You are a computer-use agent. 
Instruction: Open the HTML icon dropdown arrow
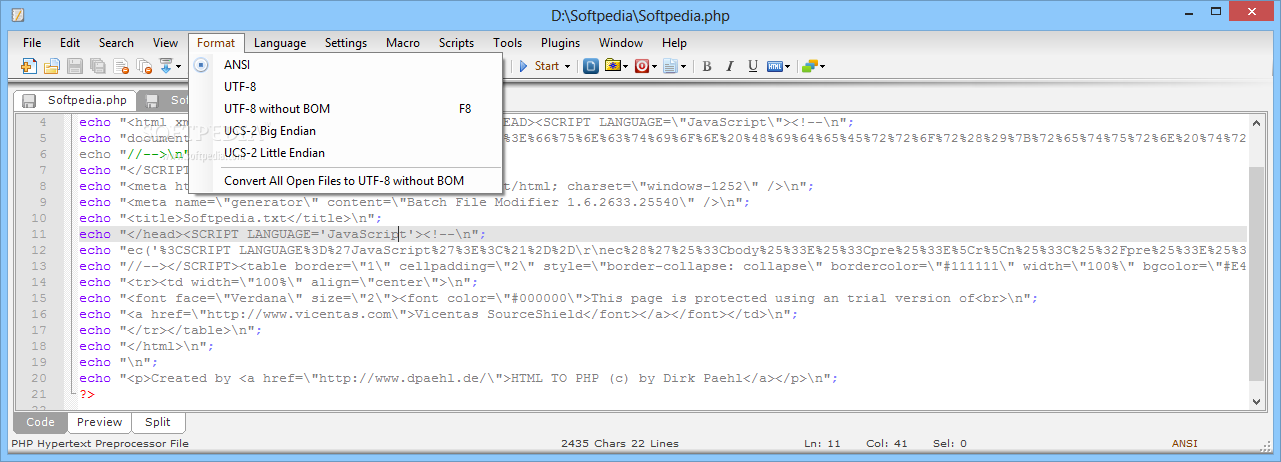point(788,67)
